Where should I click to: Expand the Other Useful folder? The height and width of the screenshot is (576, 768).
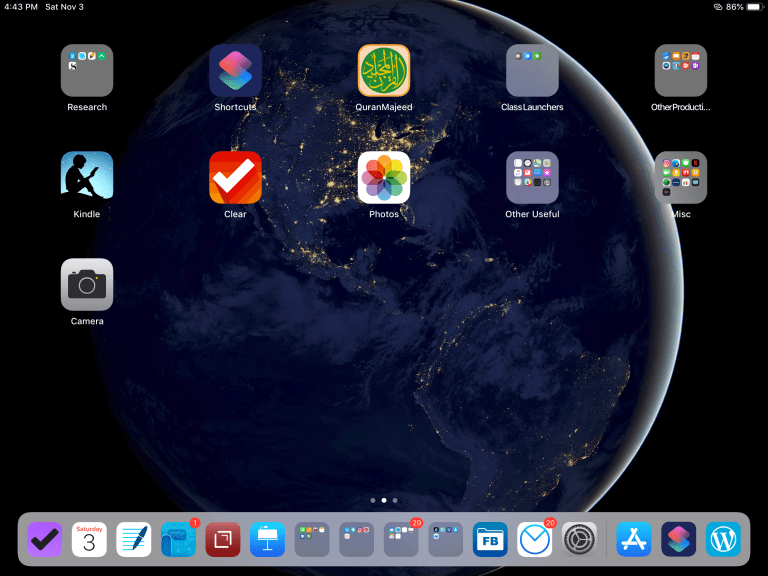coord(532,178)
